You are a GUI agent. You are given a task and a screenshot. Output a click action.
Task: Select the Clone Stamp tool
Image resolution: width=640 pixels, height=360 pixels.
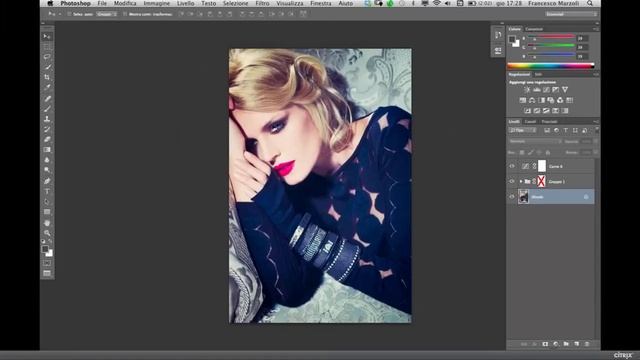click(x=47, y=119)
